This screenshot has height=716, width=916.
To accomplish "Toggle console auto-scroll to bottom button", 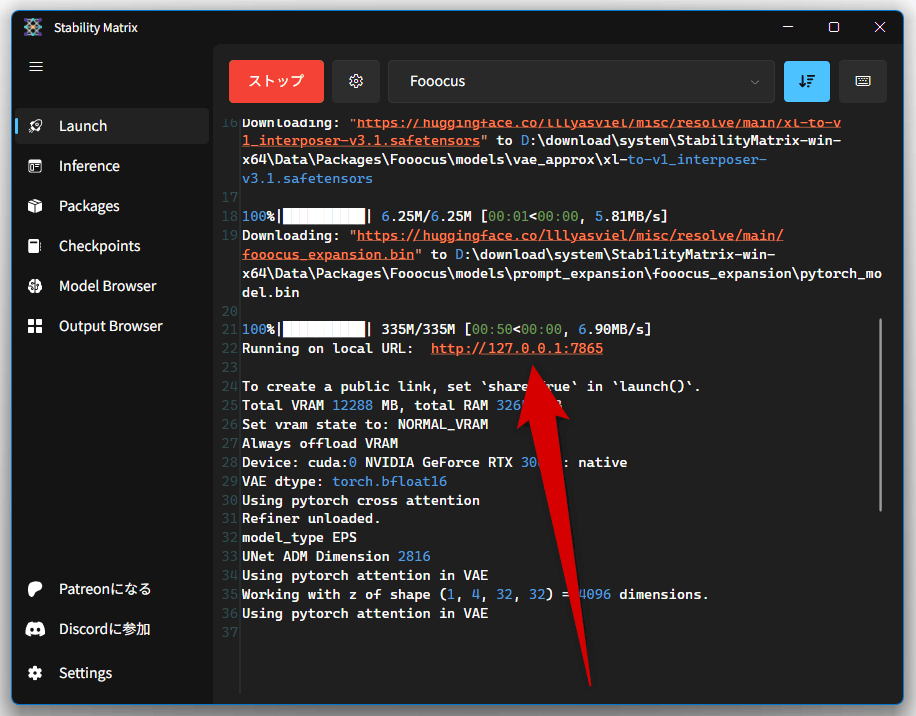I will point(807,81).
